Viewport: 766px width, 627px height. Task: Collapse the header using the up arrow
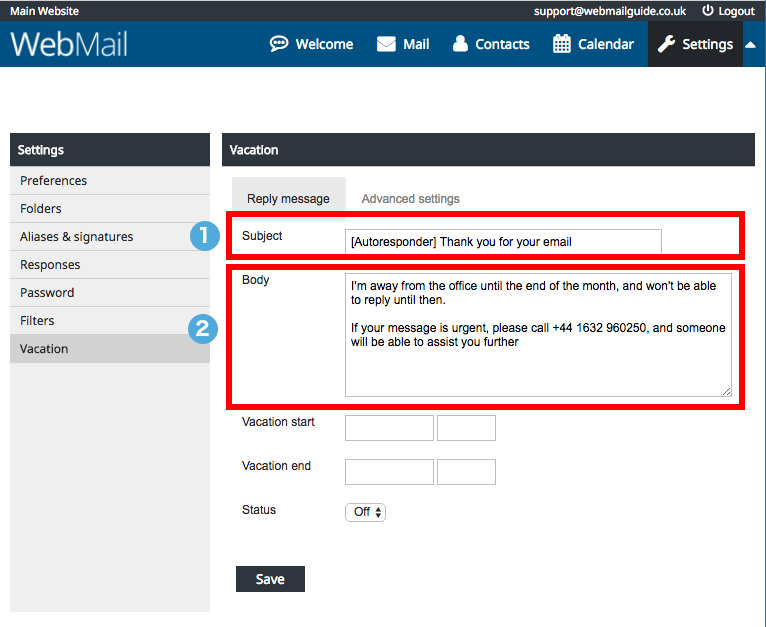(750, 45)
